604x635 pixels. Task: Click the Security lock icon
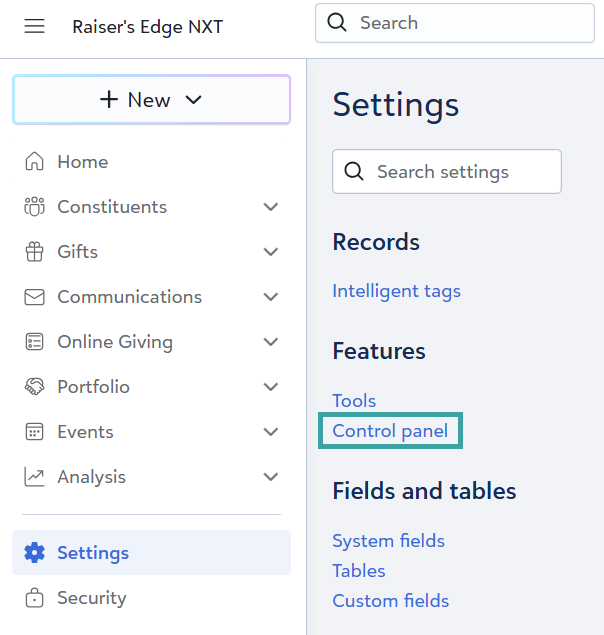(35, 598)
